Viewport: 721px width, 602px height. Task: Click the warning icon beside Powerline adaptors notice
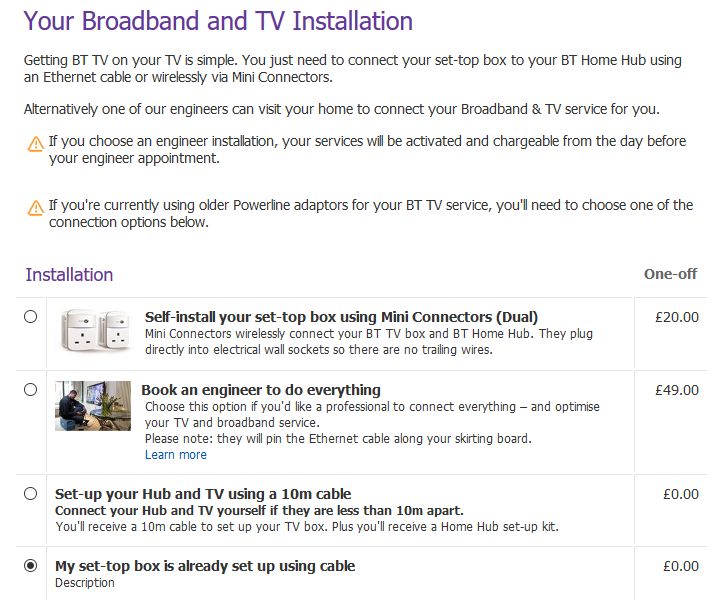coord(36,208)
